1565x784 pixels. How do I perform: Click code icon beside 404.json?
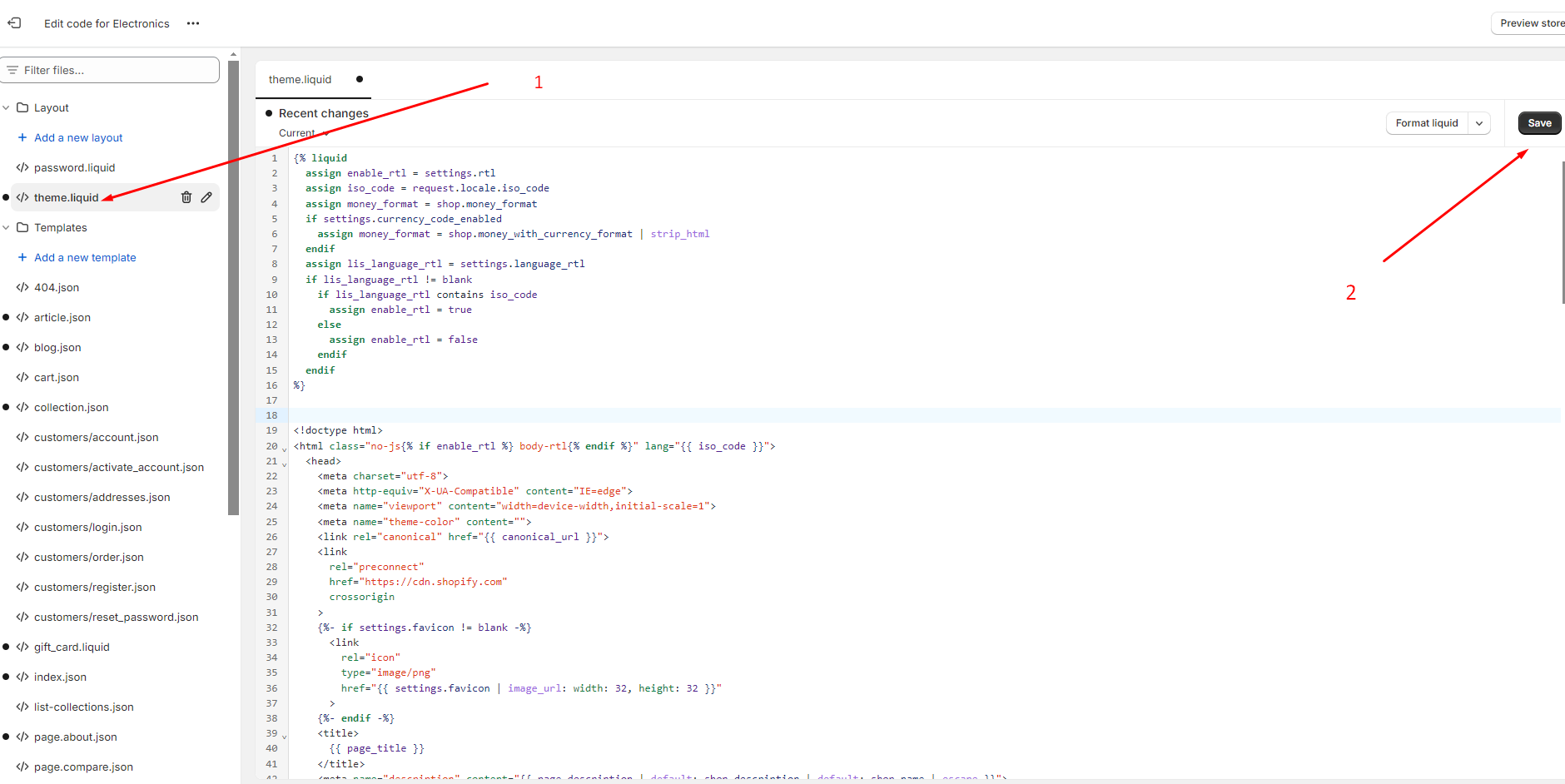click(x=22, y=287)
